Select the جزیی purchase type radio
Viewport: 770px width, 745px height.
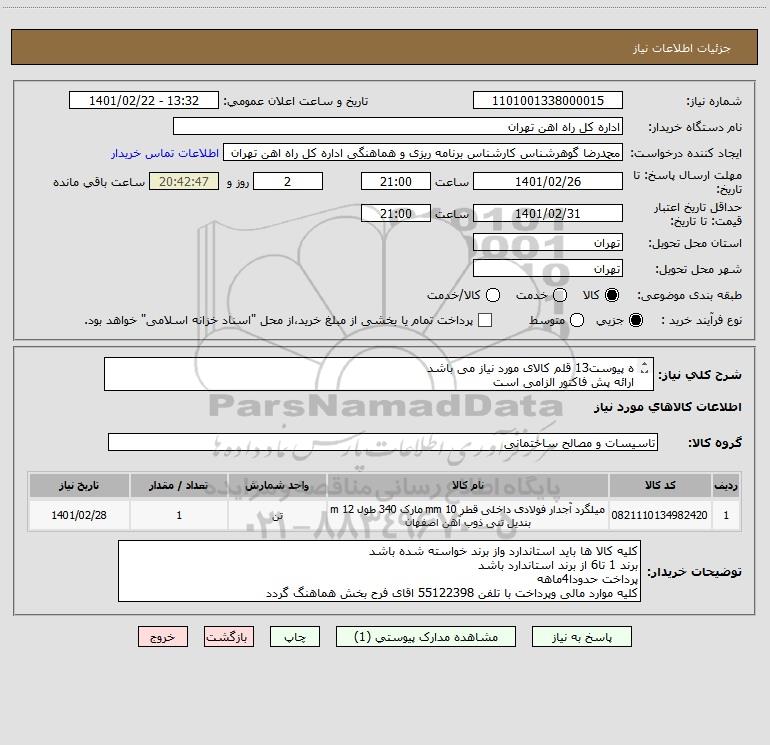636,320
